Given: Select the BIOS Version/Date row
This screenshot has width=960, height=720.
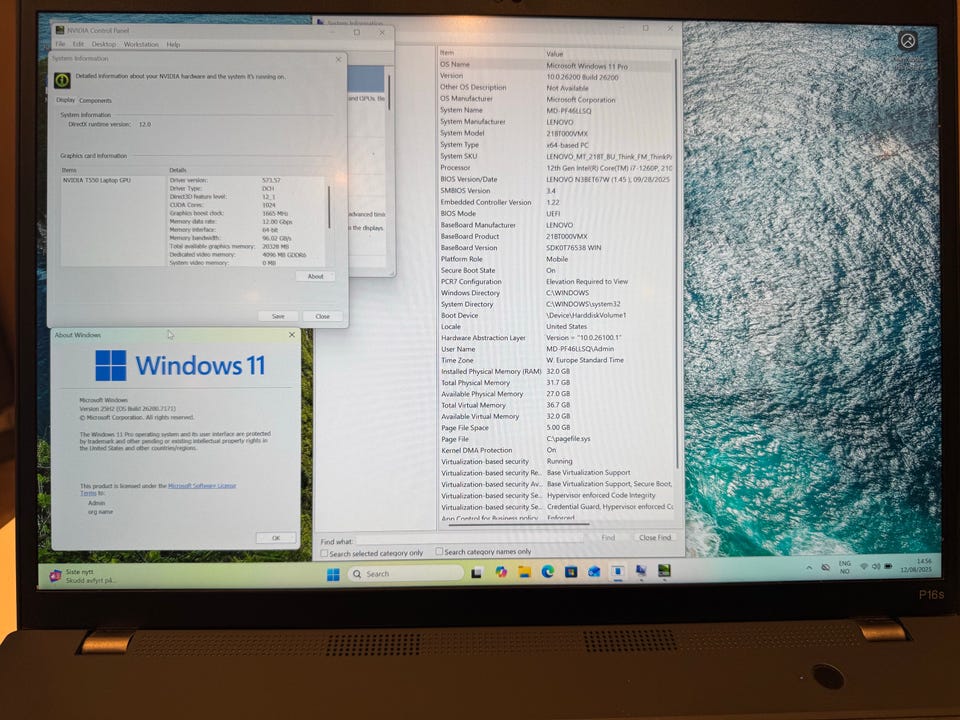Looking at the screenshot, I should [x=556, y=179].
